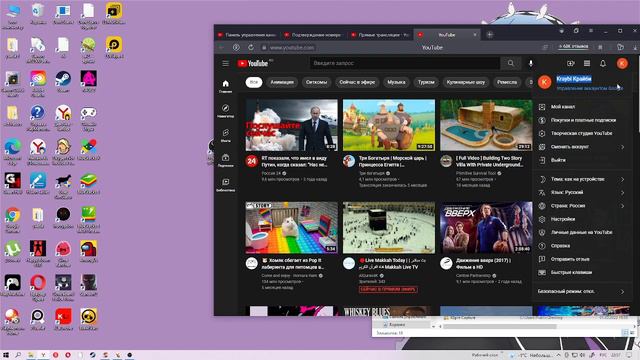Select the 'Анимация' filter chip
The width and height of the screenshot is (640, 360).
pyautogui.click(x=282, y=82)
